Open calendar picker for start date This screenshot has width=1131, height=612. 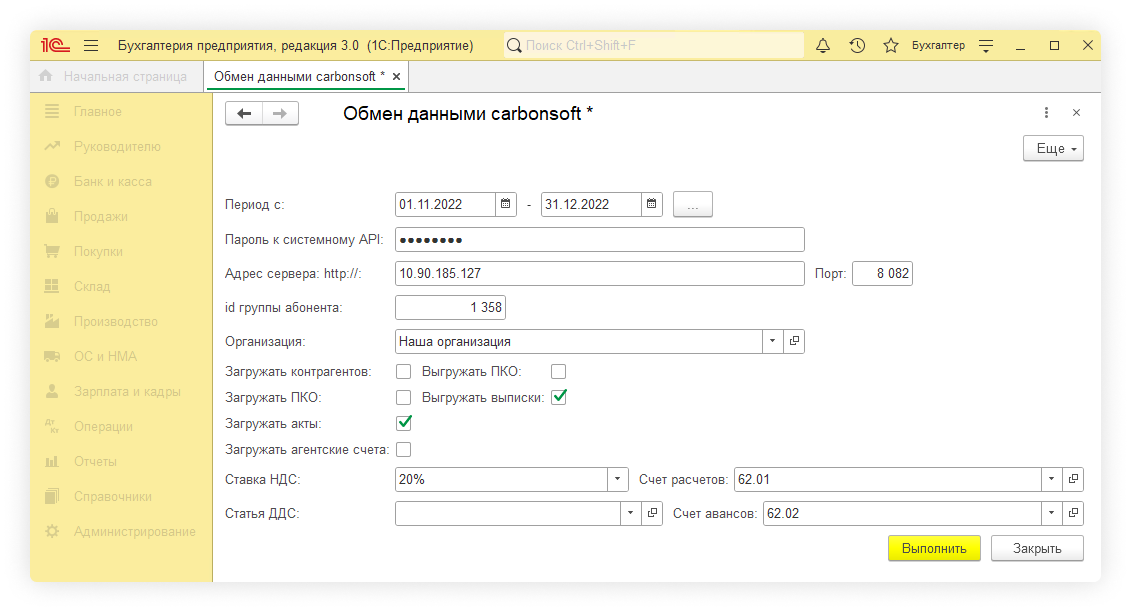tap(506, 204)
